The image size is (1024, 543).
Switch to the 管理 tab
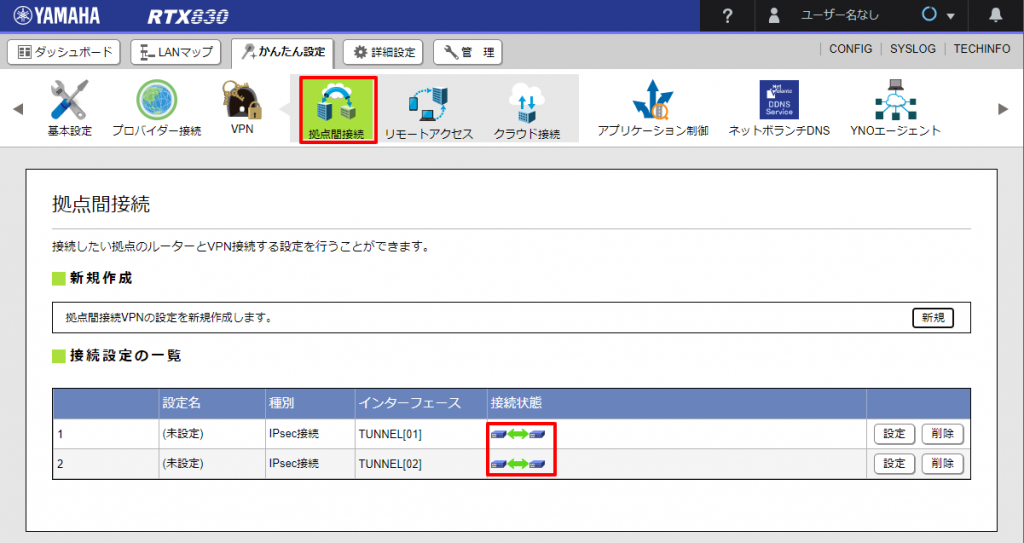click(x=468, y=52)
